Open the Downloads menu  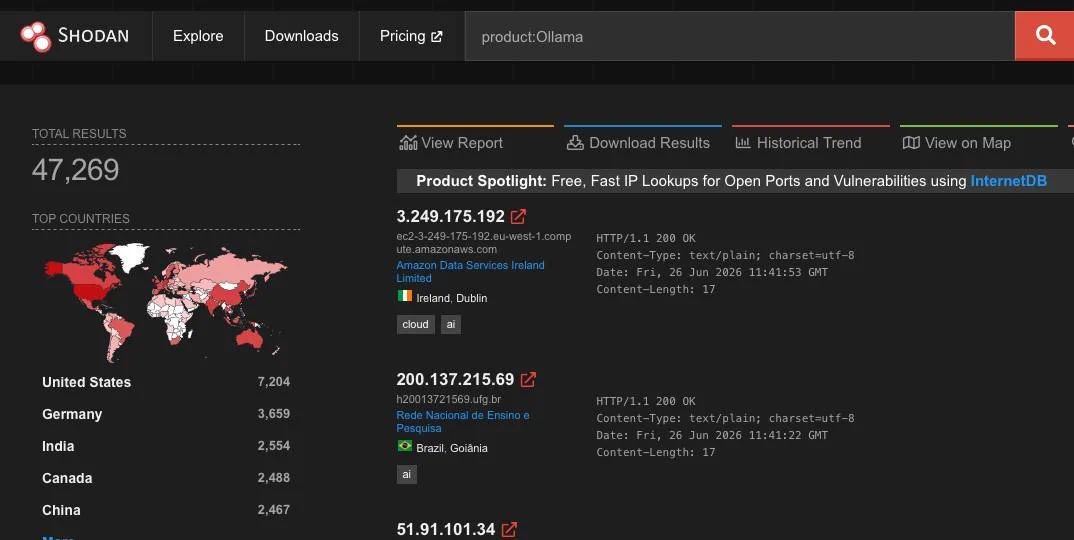[301, 36]
